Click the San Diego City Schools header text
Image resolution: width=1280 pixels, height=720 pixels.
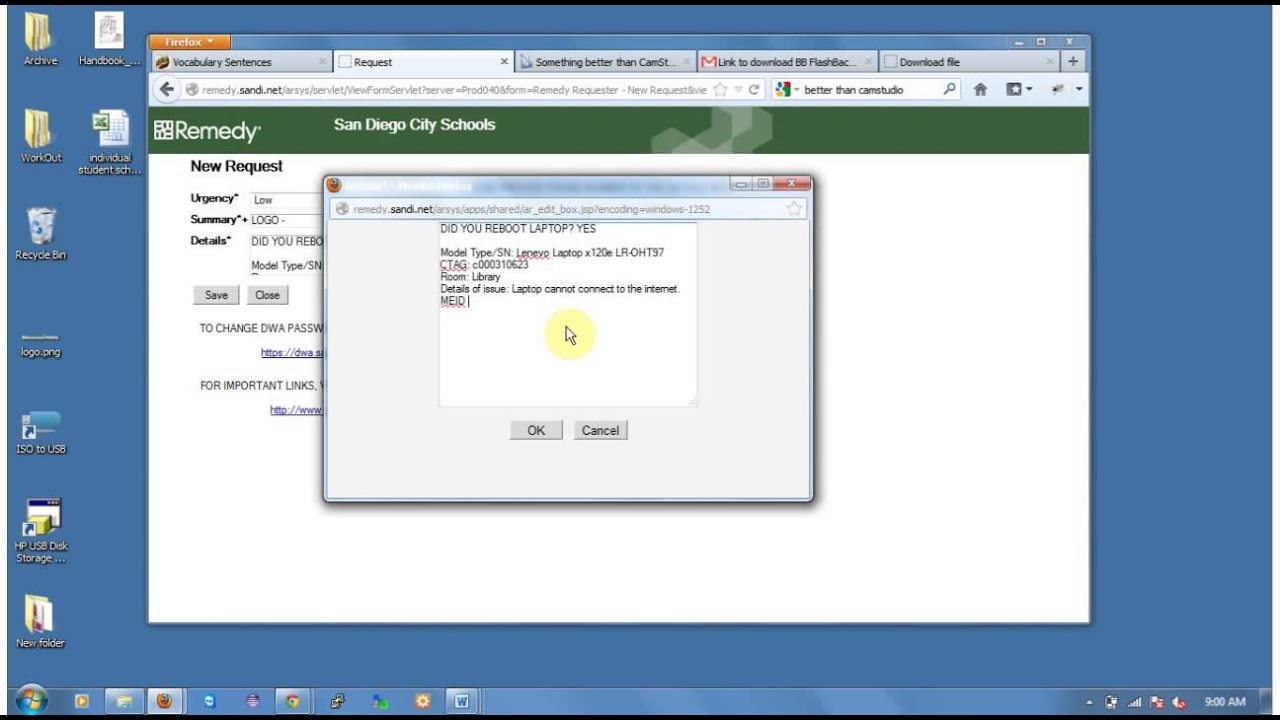pyautogui.click(x=415, y=125)
